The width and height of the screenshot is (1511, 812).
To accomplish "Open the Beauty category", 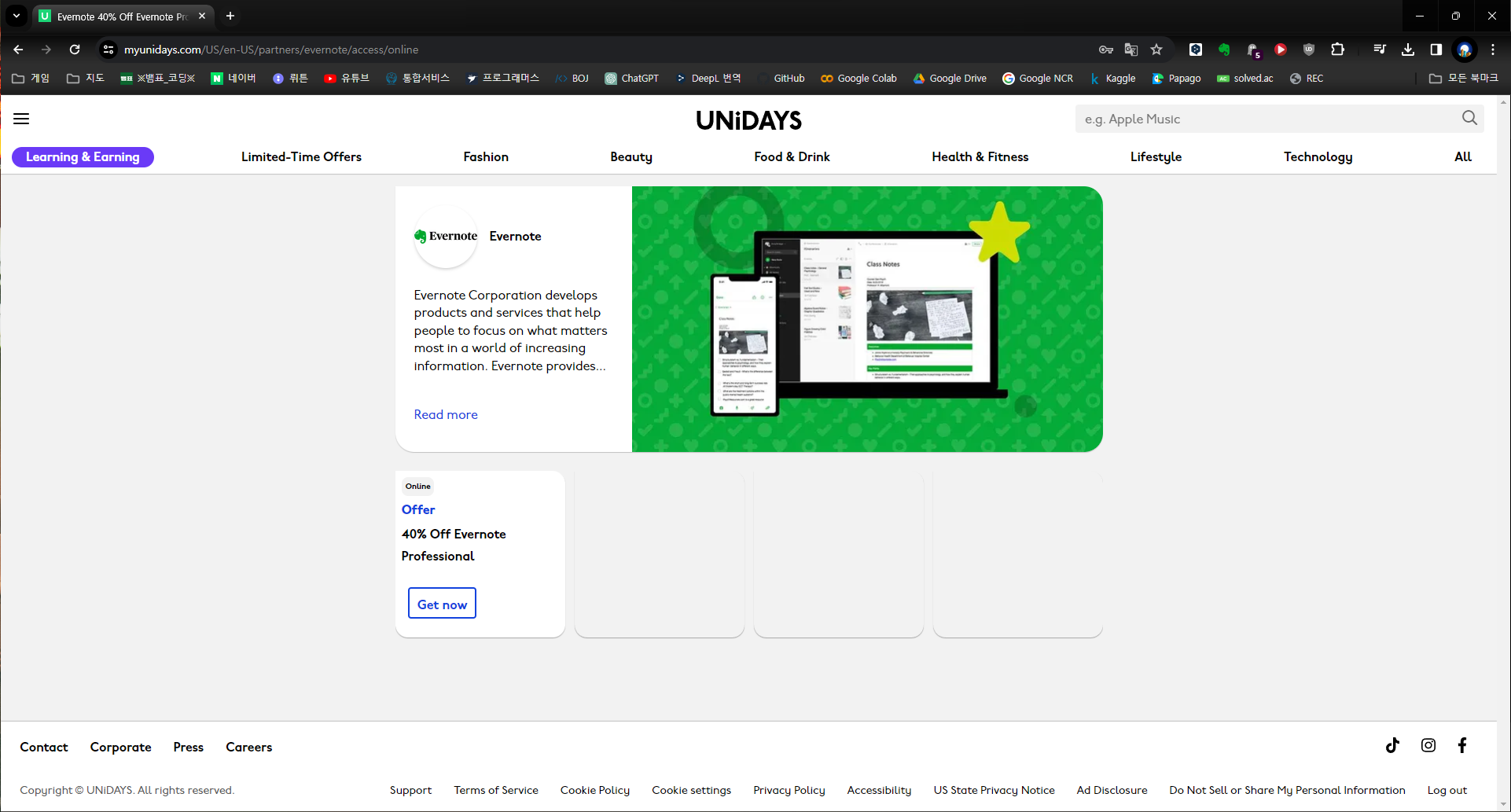I will click(x=631, y=156).
